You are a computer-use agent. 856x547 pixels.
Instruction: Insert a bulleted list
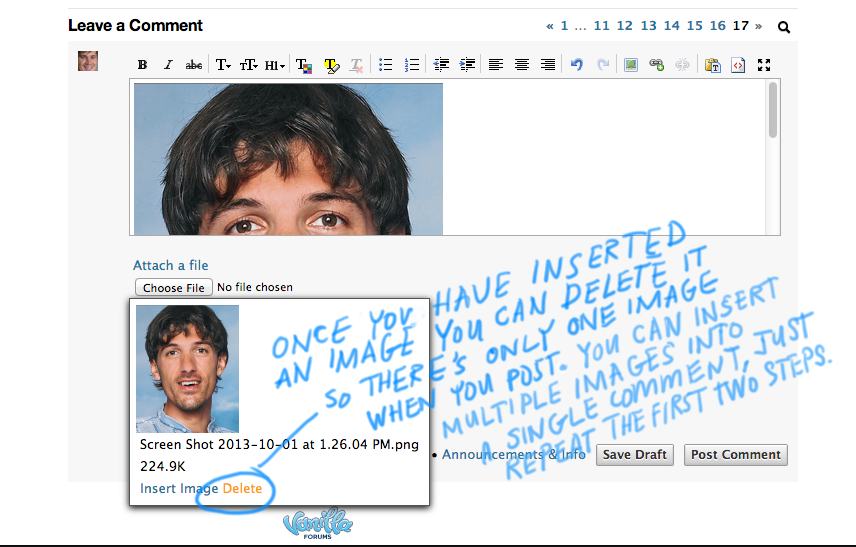coord(385,65)
